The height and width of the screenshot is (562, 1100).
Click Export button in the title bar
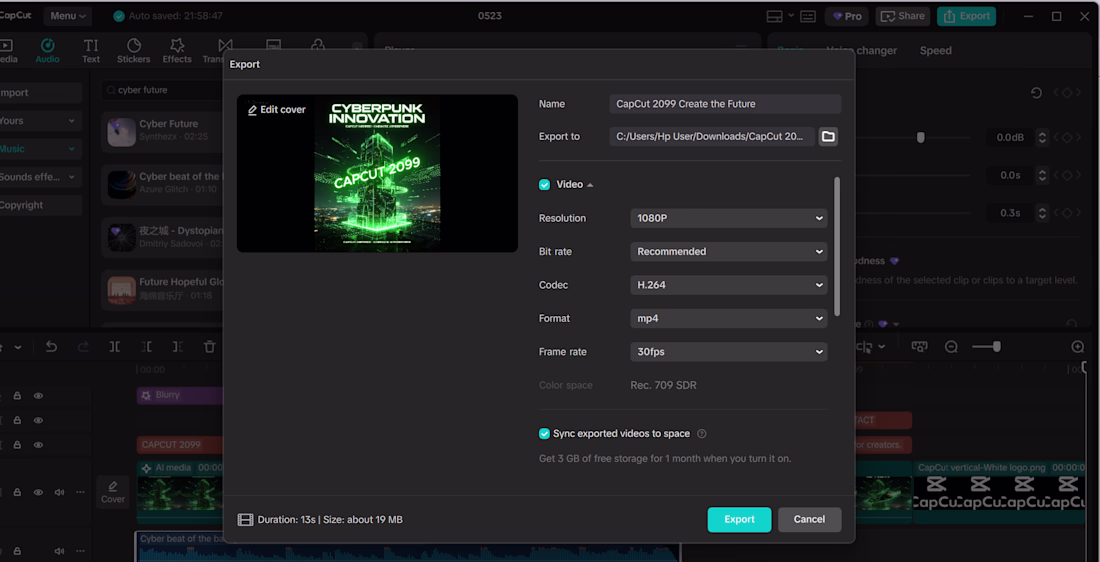click(x=966, y=16)
